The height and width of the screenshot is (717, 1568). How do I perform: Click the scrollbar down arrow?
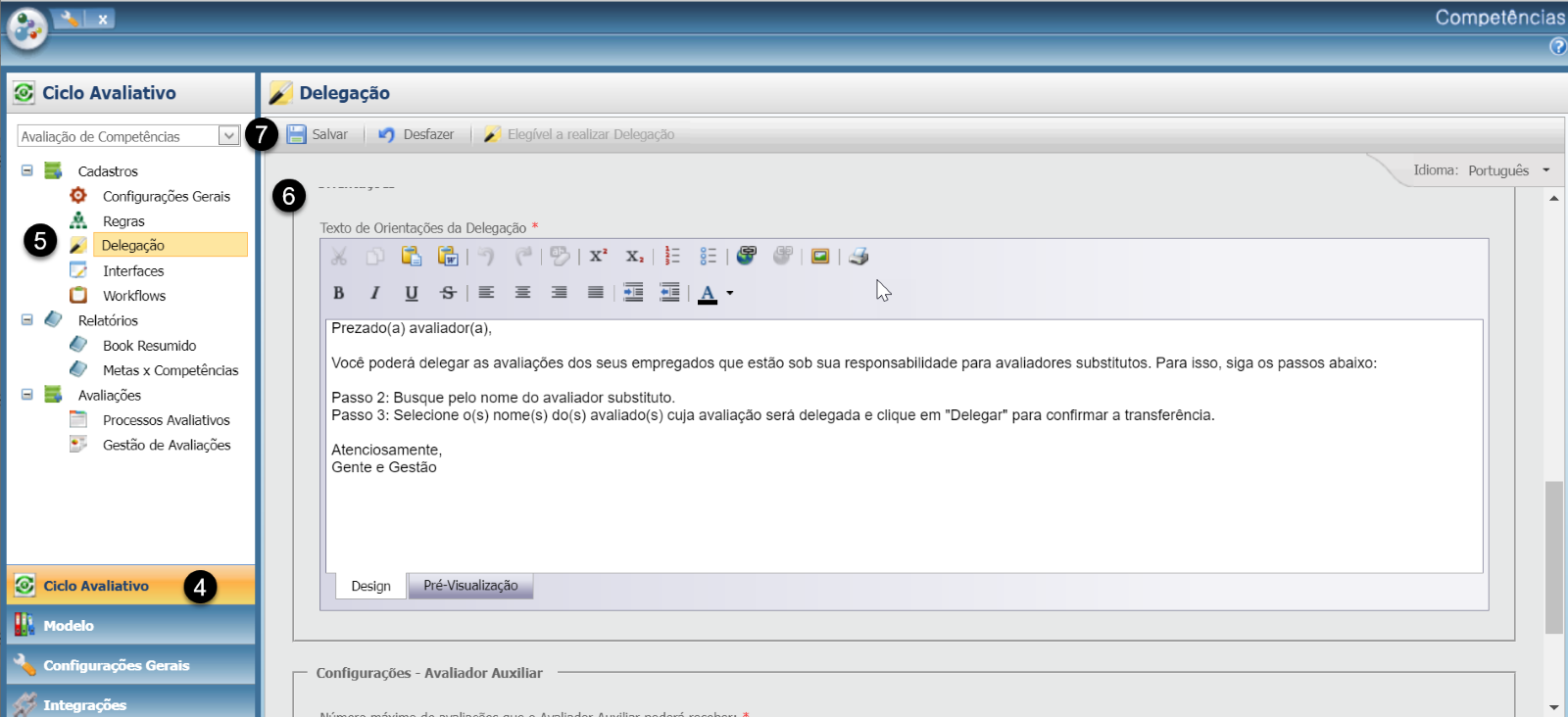pos(1554,707)
